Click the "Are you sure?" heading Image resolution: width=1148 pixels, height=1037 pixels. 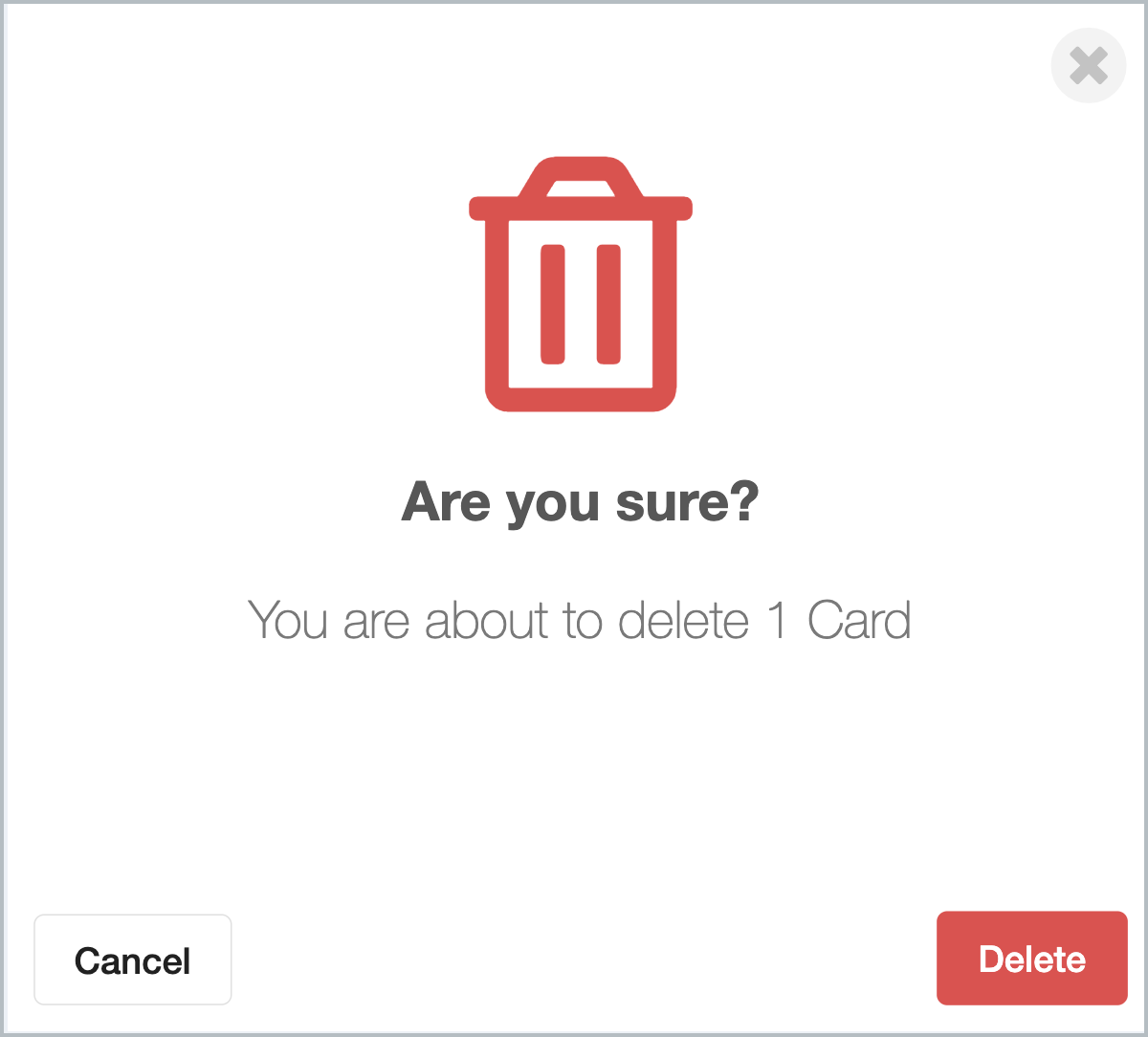[580, 502]
